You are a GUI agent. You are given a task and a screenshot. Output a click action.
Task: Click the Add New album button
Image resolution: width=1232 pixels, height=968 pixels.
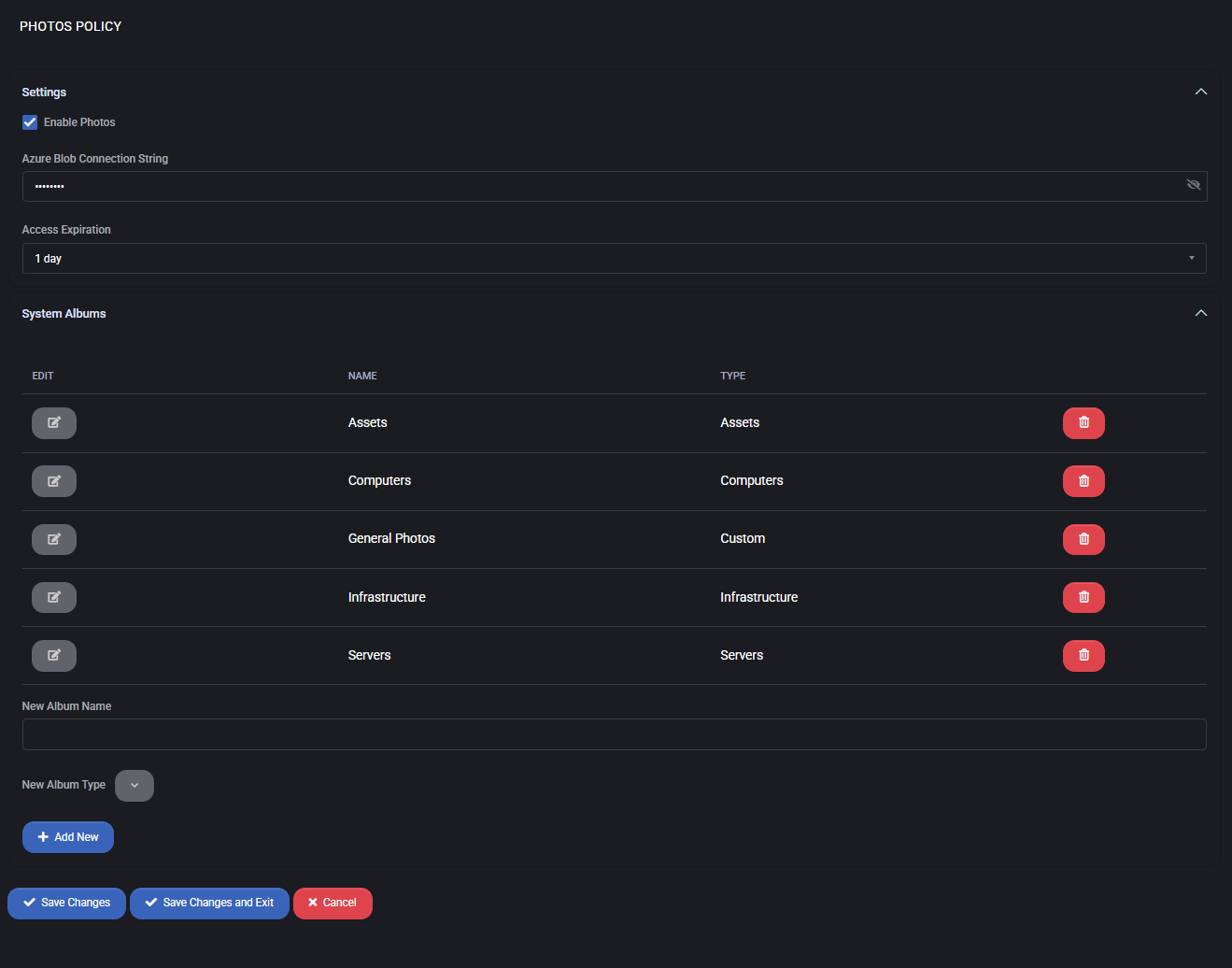68,837
